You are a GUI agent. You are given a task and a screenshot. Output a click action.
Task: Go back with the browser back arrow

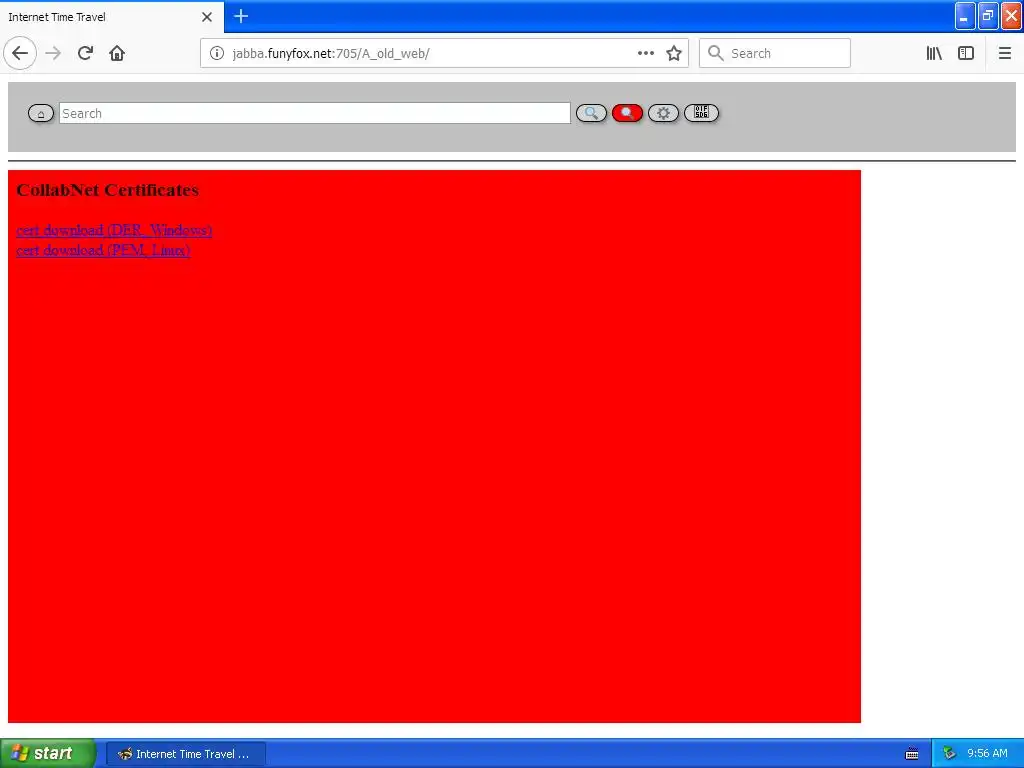pos(20,54)
